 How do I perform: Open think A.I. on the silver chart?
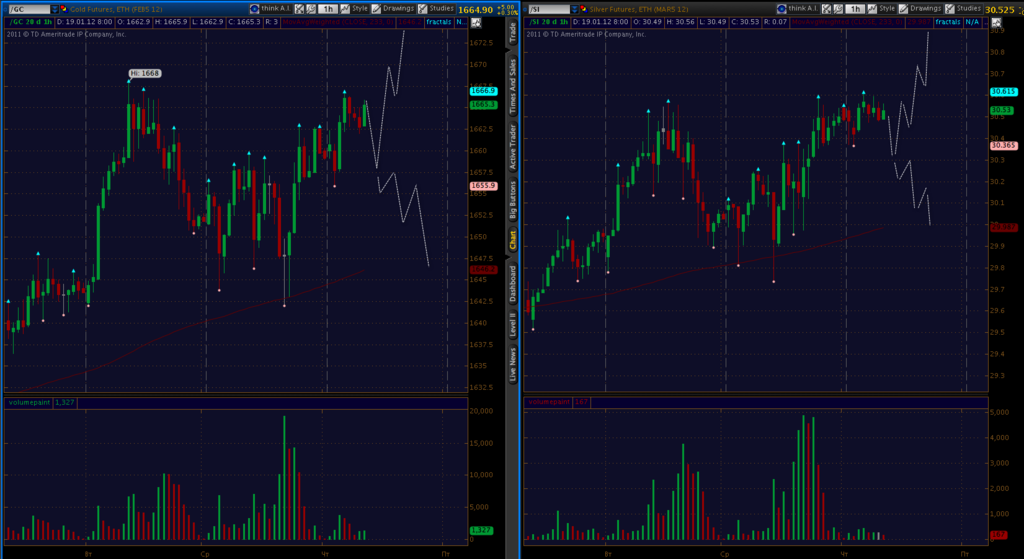[x=798, y=8]
